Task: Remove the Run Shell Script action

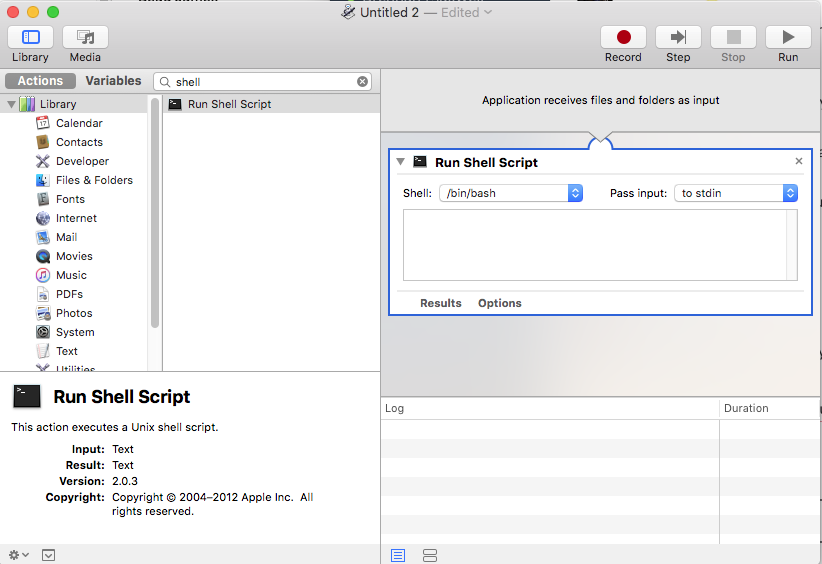Action: pos(798,161)
